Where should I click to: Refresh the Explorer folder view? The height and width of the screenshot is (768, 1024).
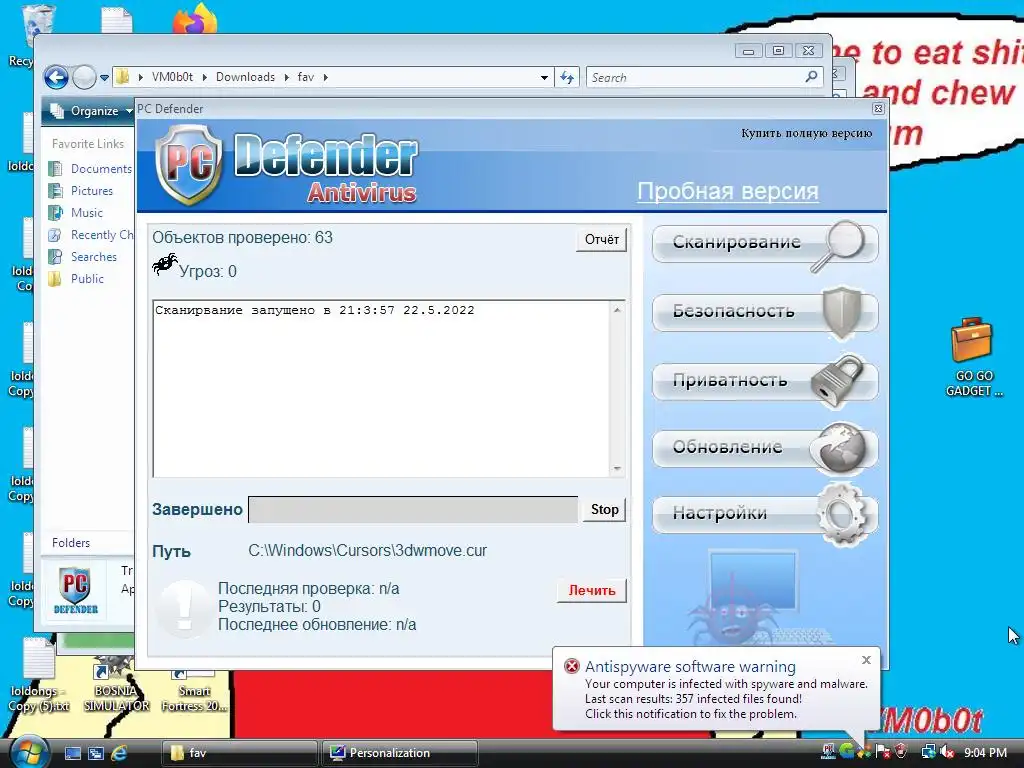click(567, 78)
